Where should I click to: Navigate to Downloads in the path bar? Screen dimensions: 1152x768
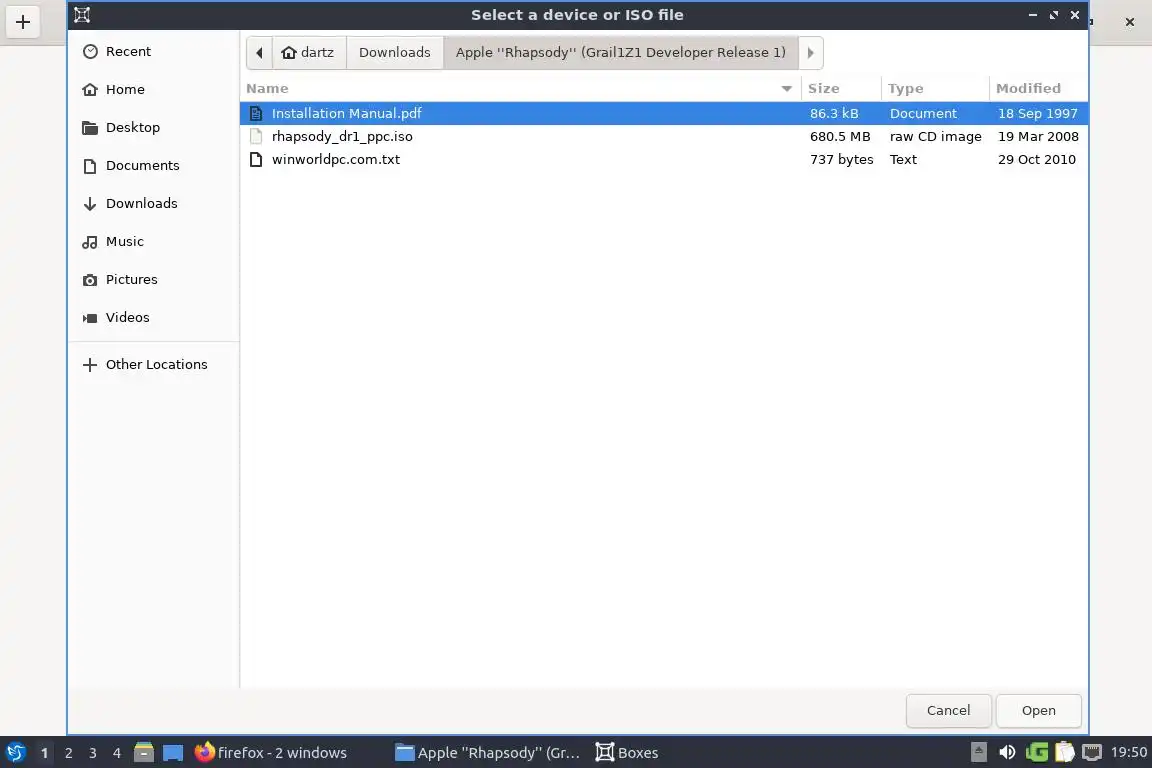point(395,53)
